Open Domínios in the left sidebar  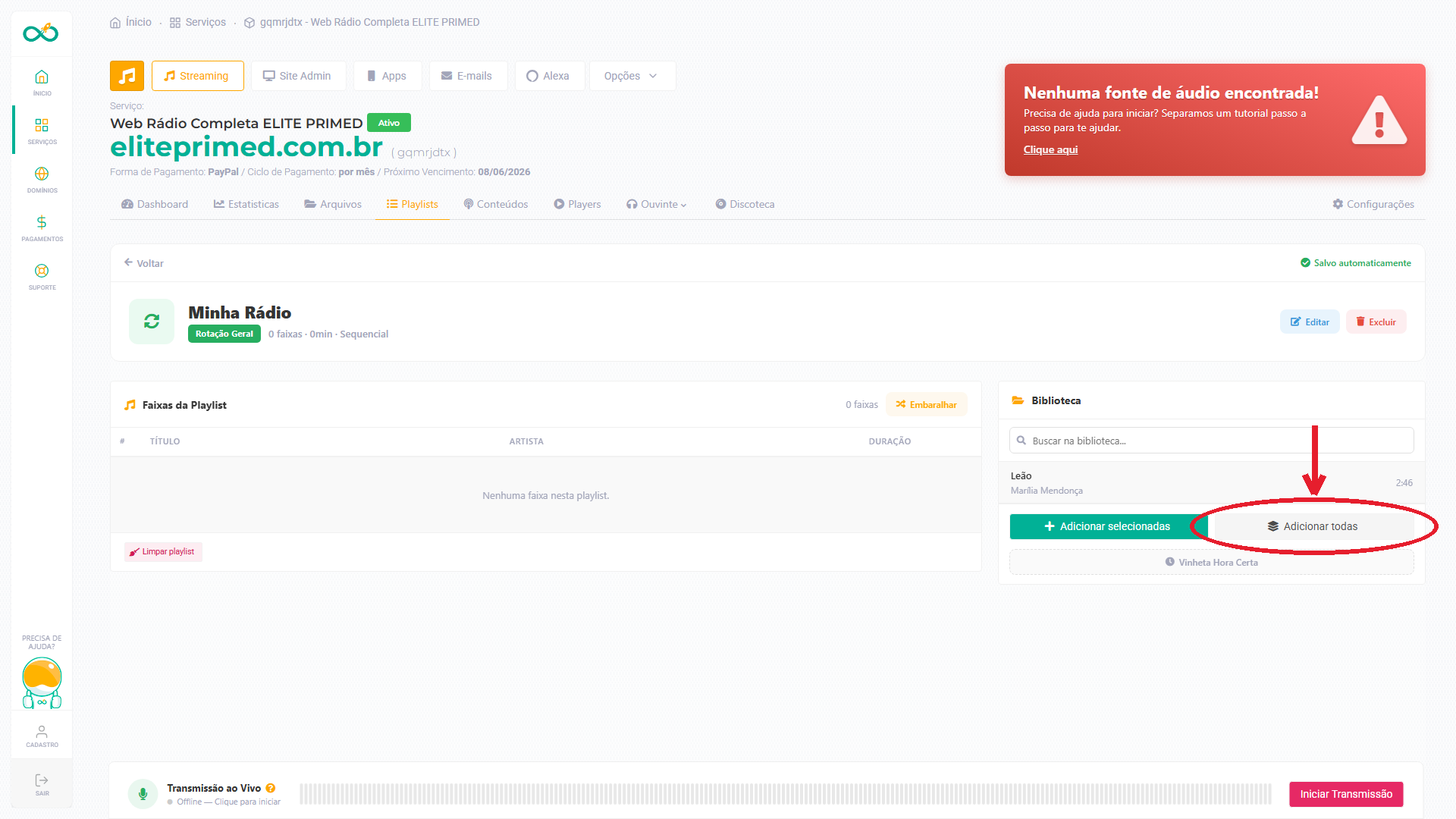coord(42,180)
